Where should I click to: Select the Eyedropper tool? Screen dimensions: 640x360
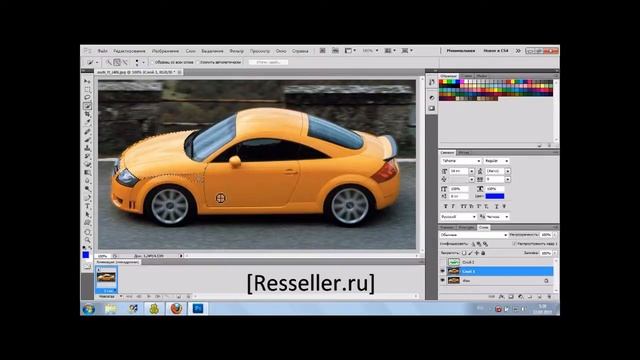[x=87, y=122]
